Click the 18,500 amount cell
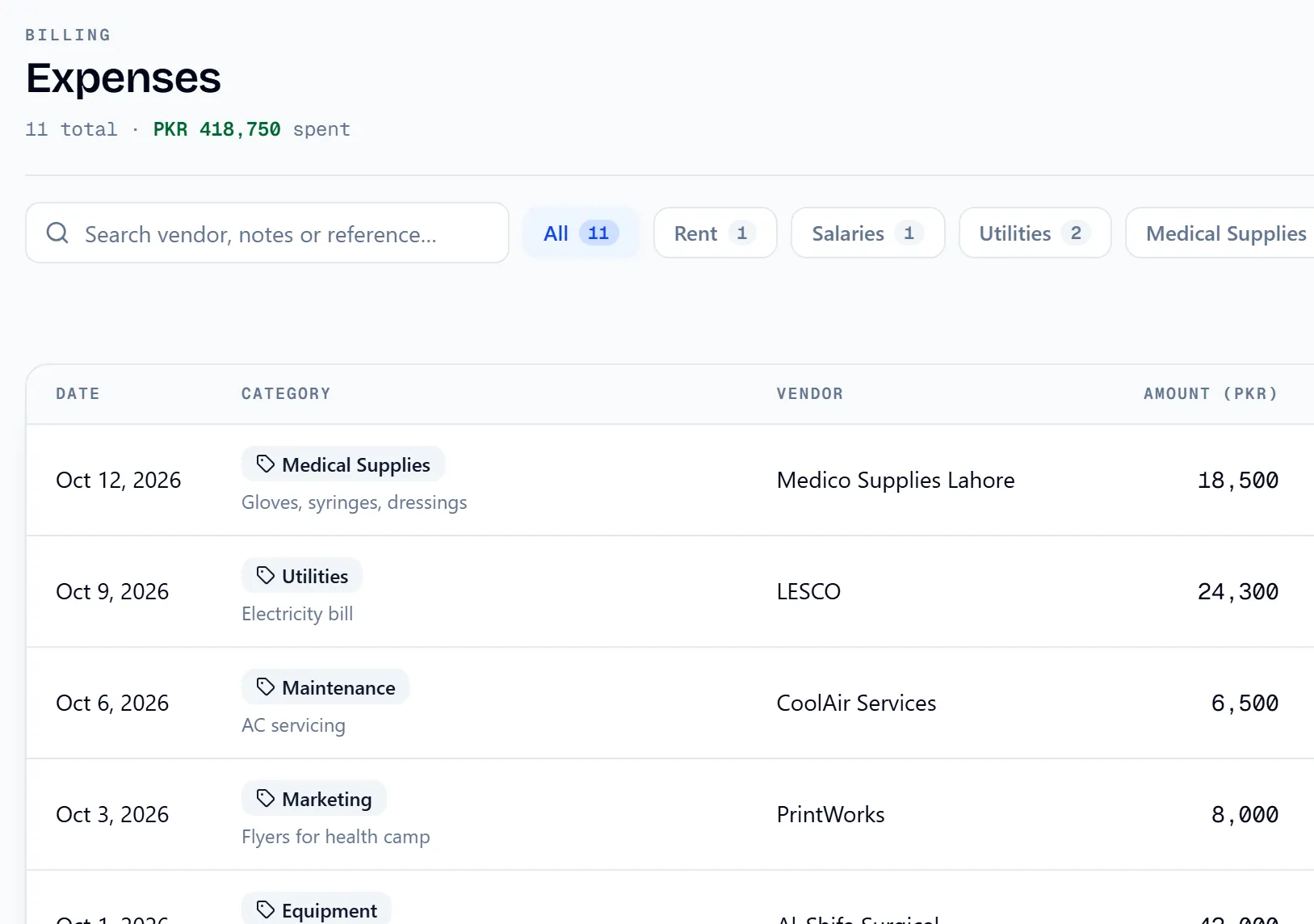1314x924 pixels. (x=1238, y=480)
